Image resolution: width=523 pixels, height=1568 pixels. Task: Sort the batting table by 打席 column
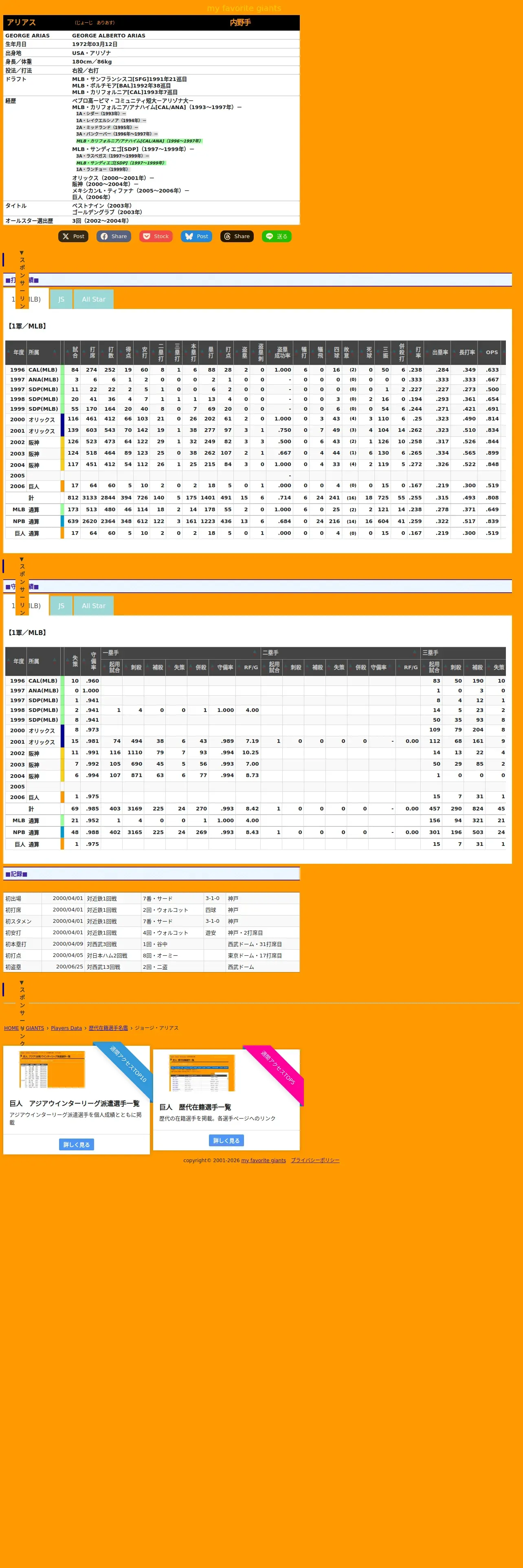pos(89,353)
